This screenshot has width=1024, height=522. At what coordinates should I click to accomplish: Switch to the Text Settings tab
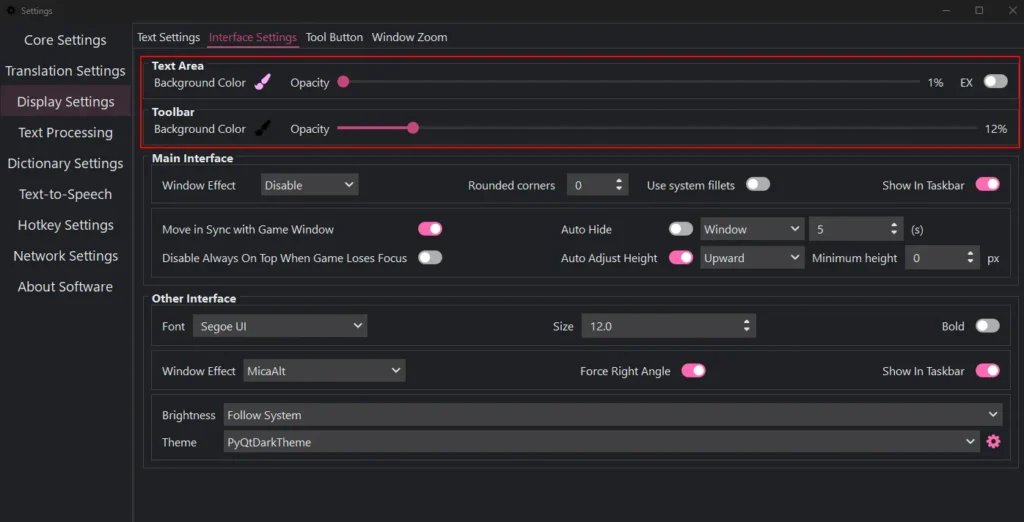point(168,37)
